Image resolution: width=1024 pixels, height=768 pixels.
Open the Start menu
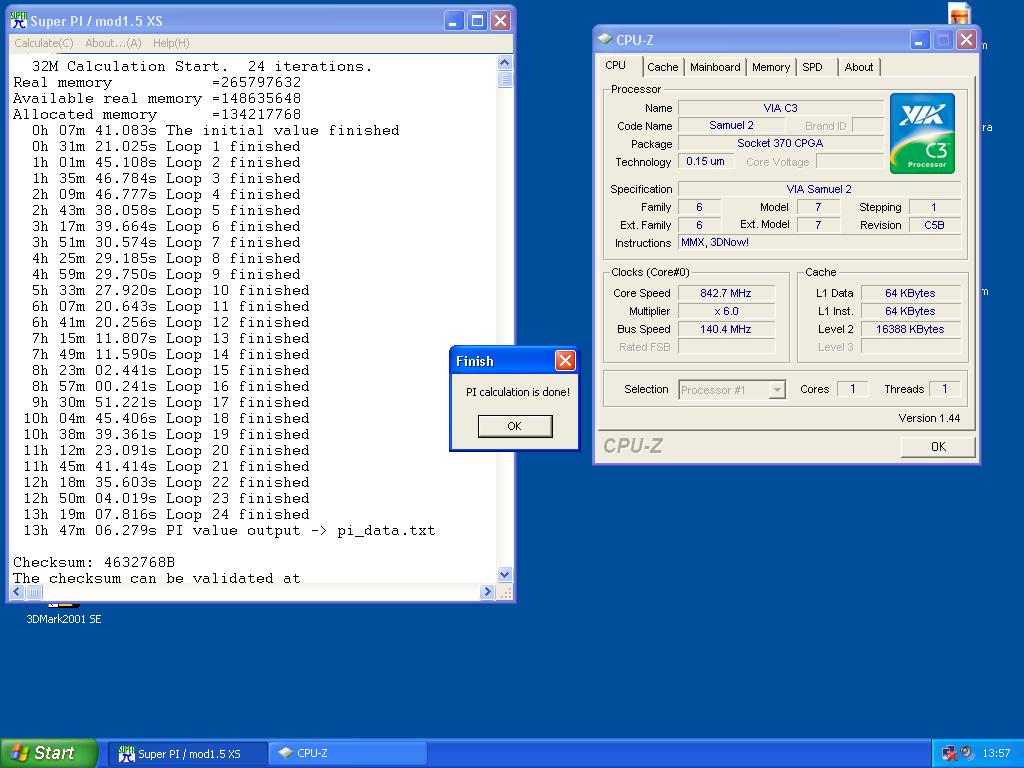(48, 753)
